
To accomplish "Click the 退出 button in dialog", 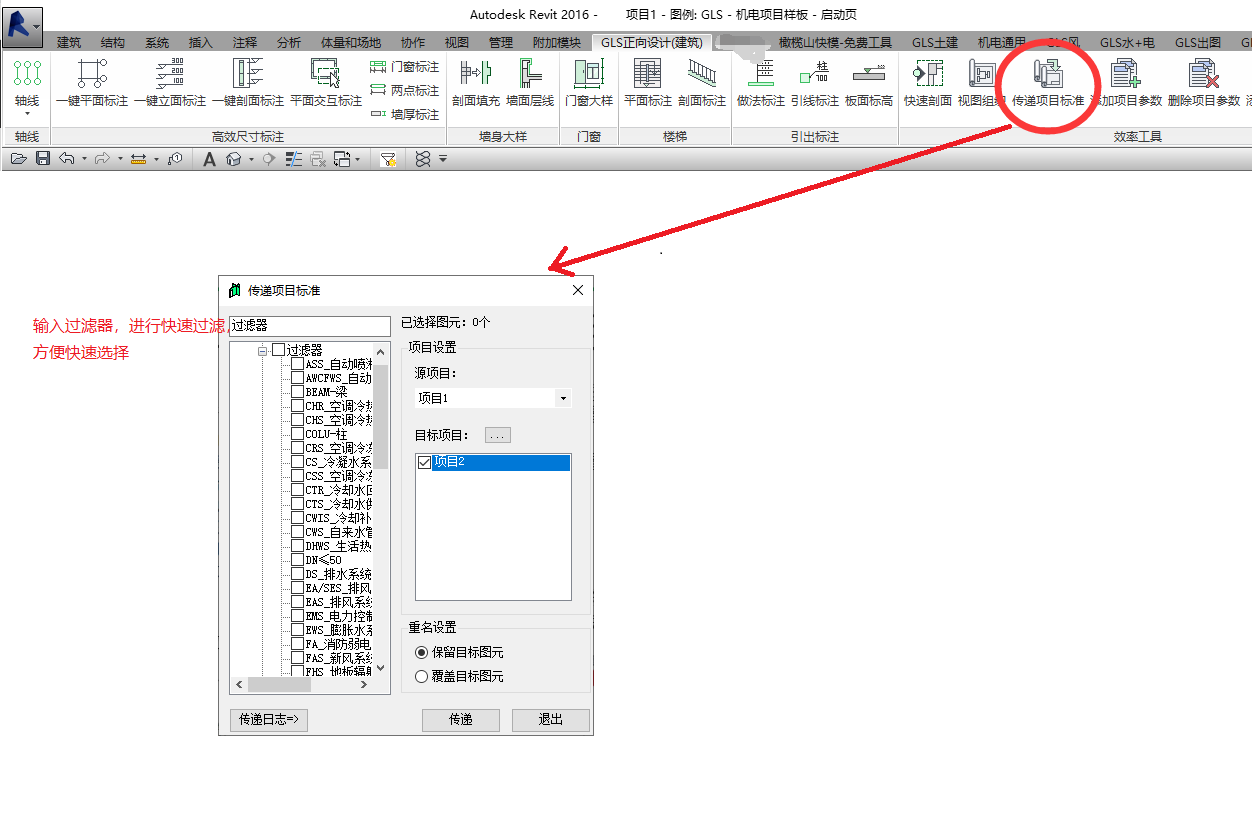I will (x=550, y=720).
